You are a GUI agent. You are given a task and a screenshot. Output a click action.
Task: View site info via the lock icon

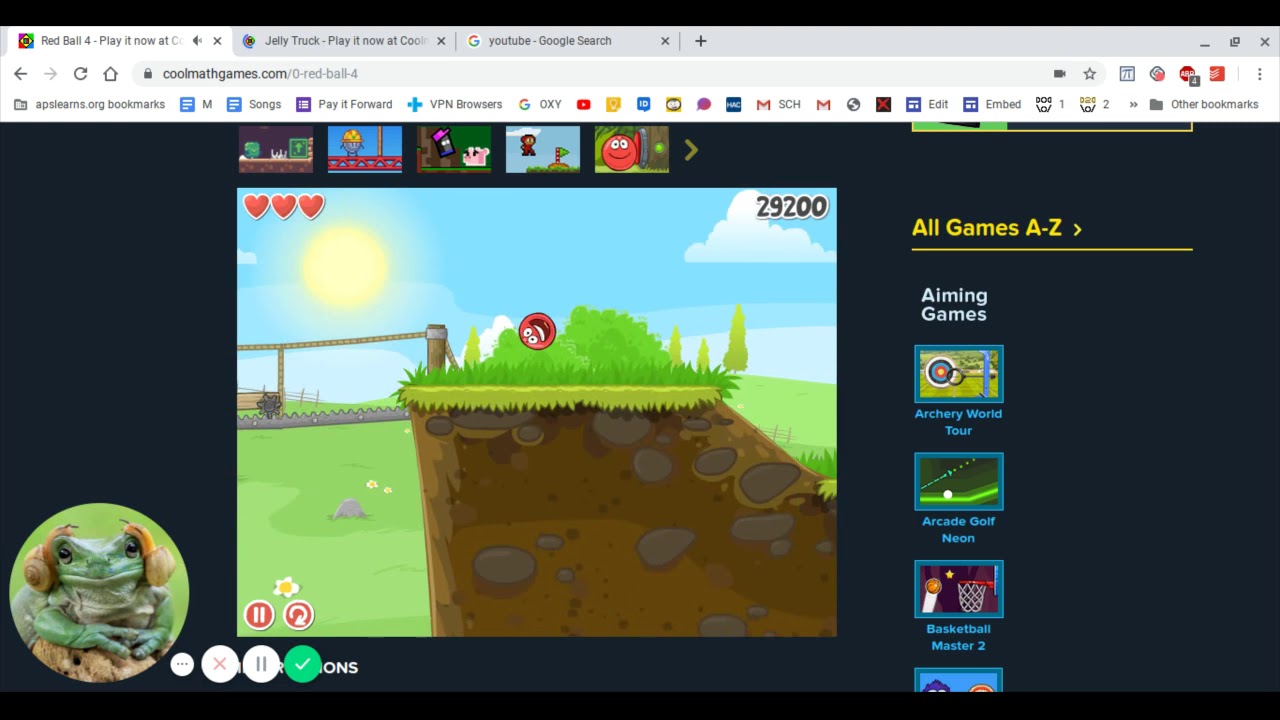point(148,74)
